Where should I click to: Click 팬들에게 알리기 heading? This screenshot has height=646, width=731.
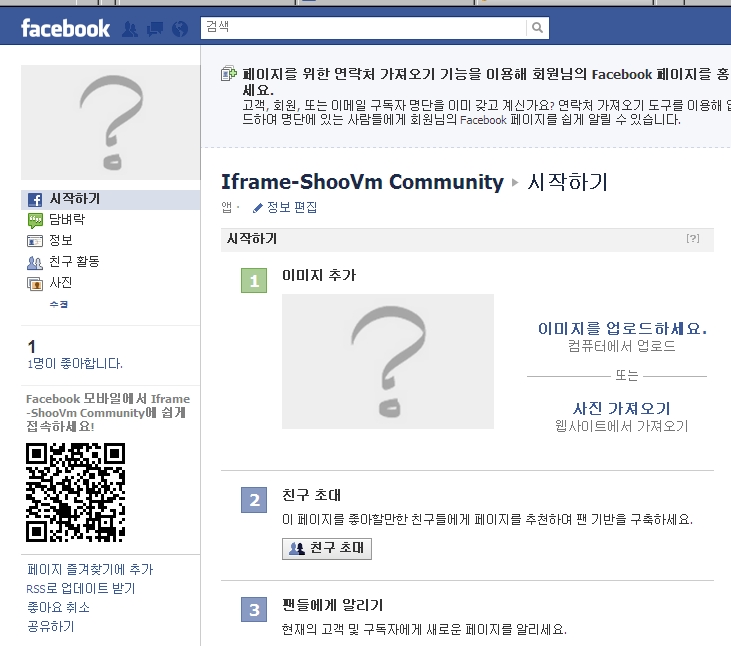(332, 605)
